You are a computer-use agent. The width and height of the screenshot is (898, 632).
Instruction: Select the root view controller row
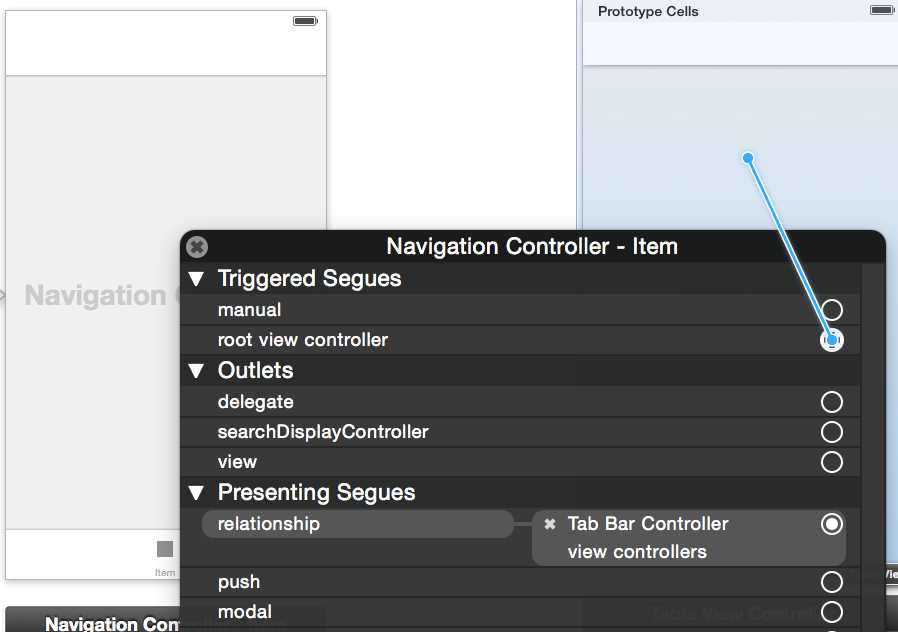point(303,340)
